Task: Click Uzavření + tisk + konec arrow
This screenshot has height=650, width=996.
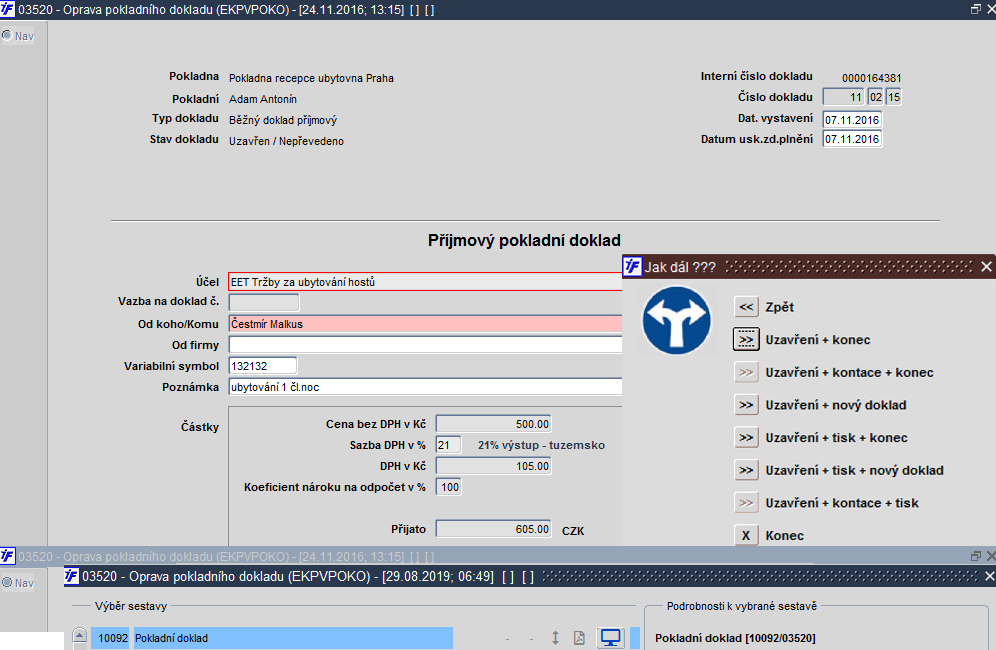Action: [x=746, y=438]
